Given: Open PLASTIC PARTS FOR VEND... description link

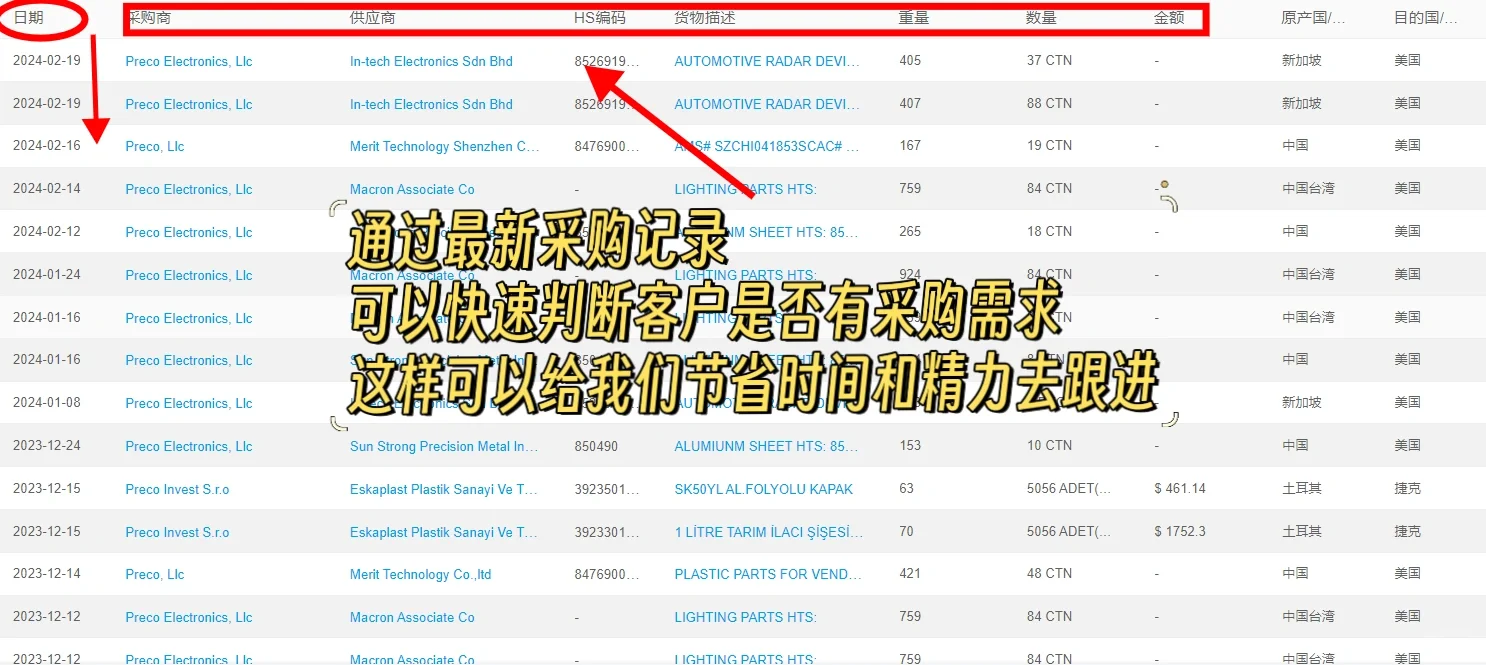Looking at the screenshot, I should [x=768, y=574].
